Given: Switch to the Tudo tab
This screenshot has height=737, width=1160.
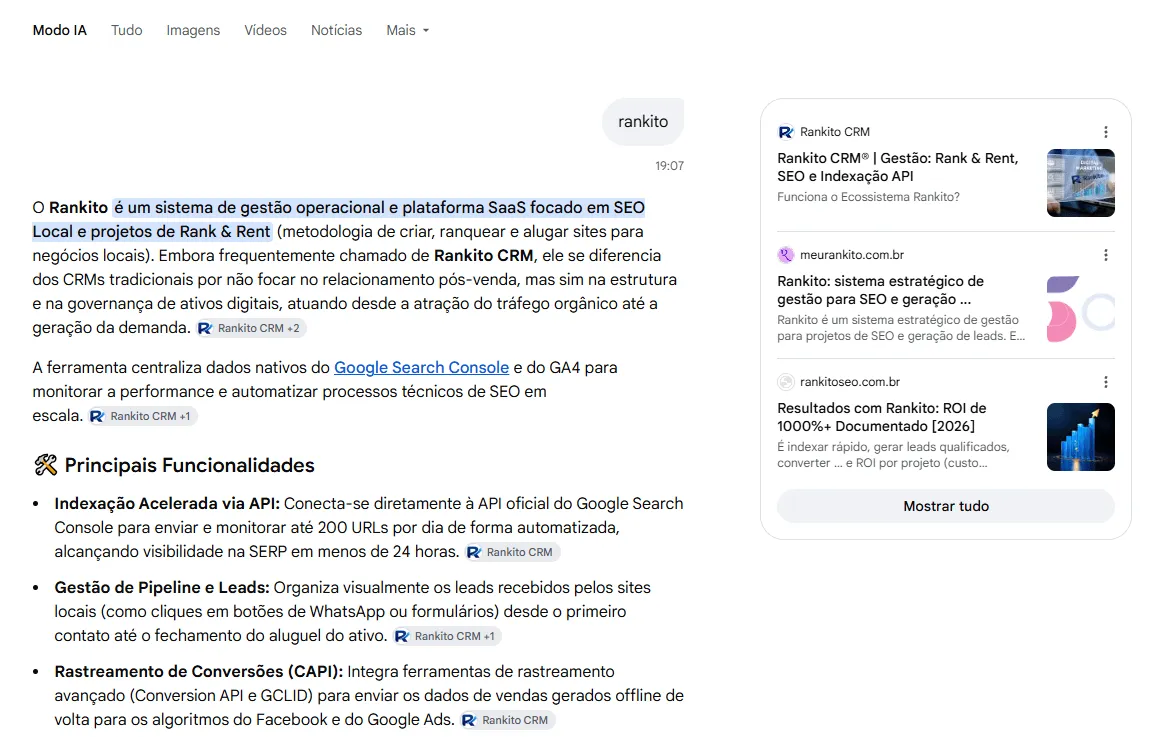Looking at the screenshot, I should pos(127,30).
